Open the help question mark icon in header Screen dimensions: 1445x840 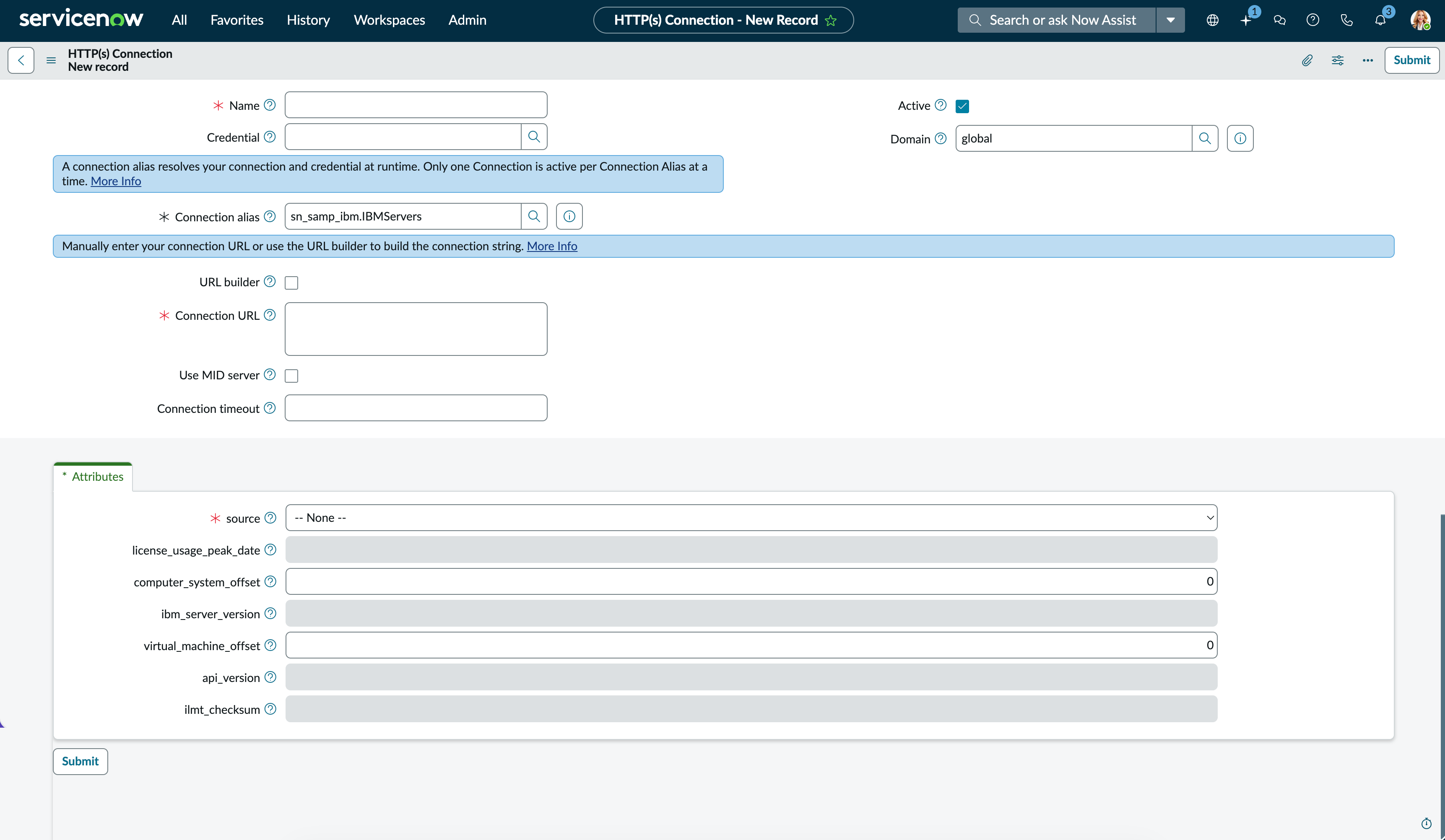point(1312,20)
